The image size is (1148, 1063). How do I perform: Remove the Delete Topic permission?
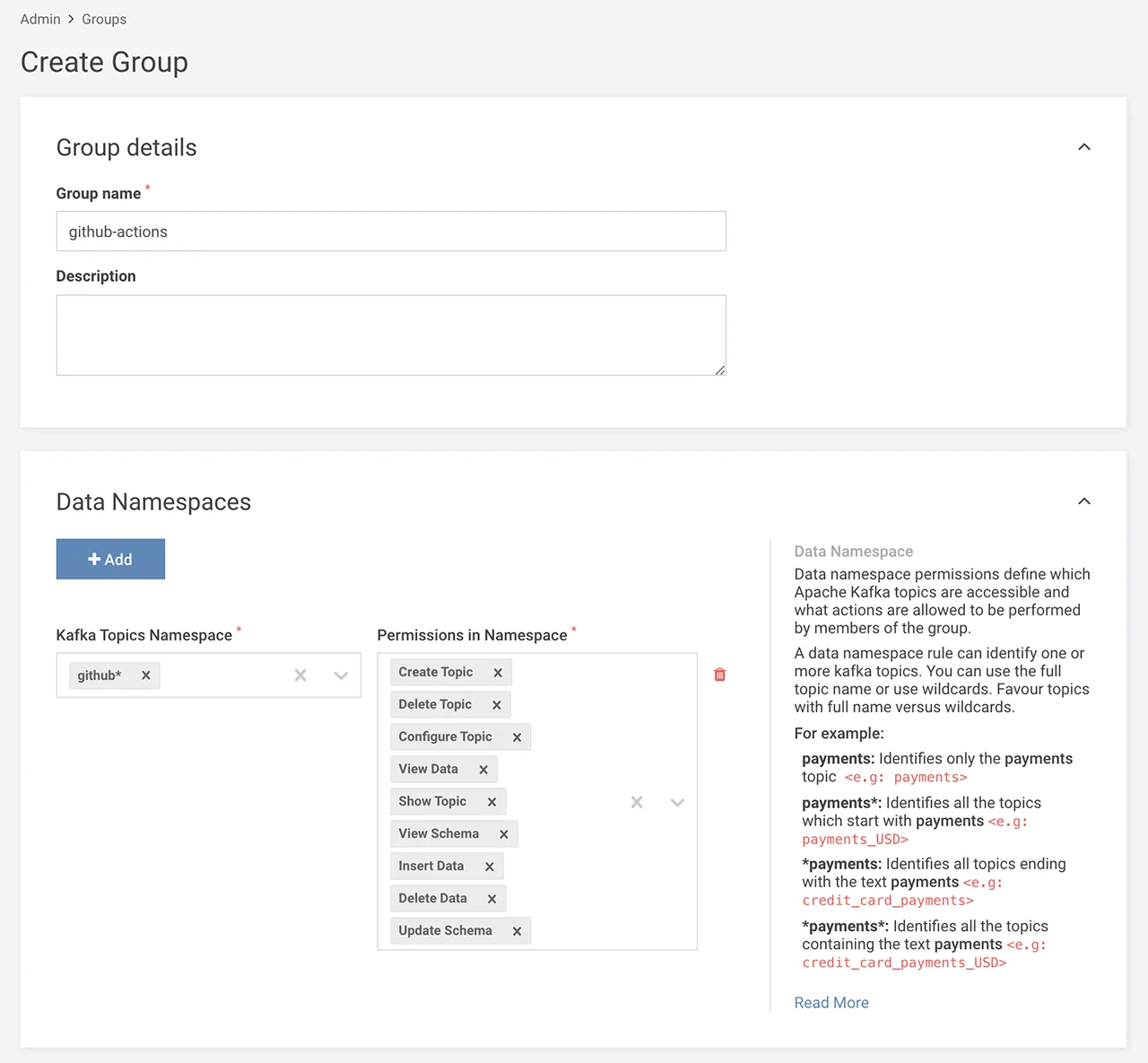coord(496,704)
